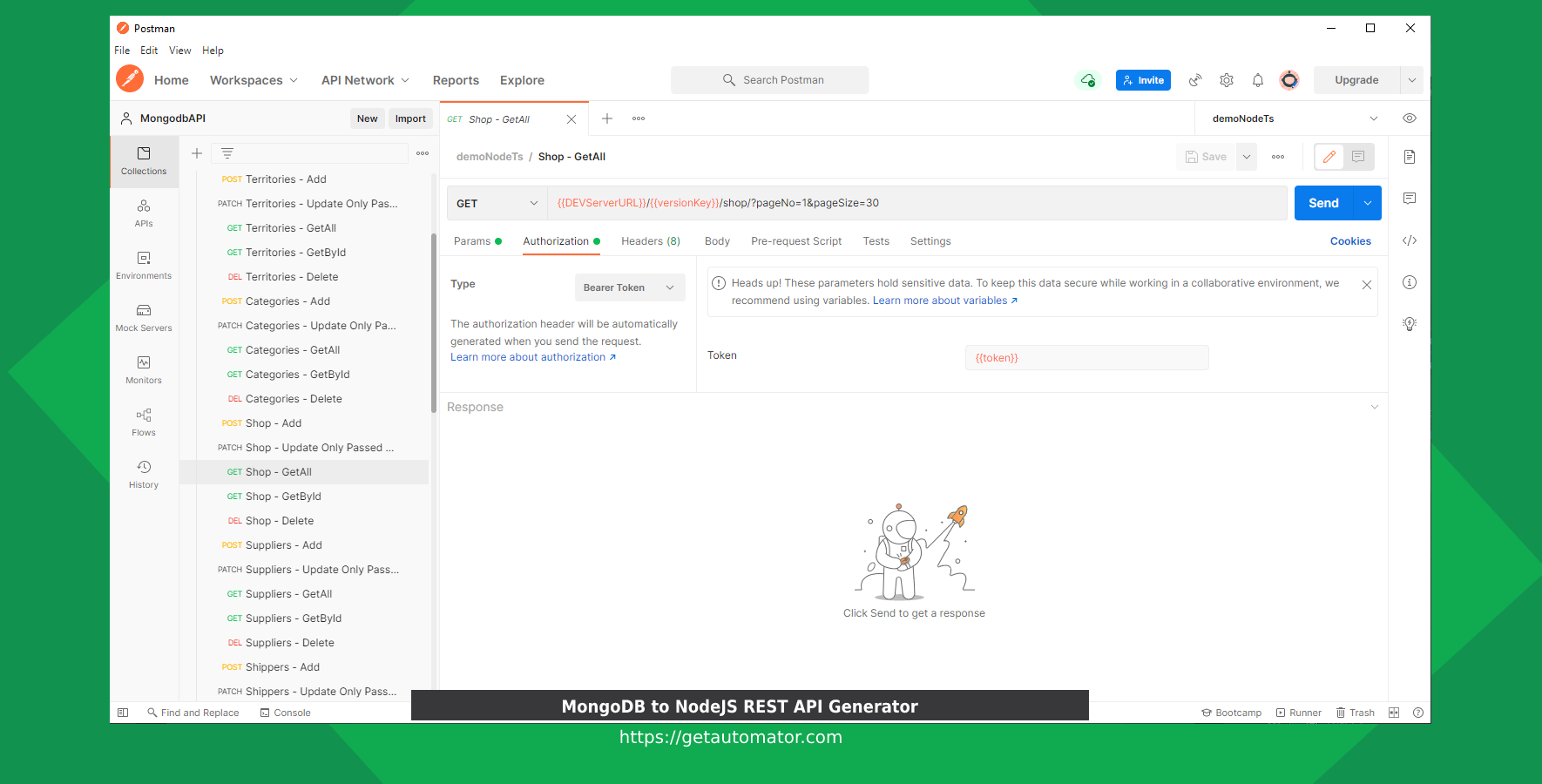Toggle the sidebar icon in status bar
Viewport: 1542px width, 784px height.
point(123,713)
